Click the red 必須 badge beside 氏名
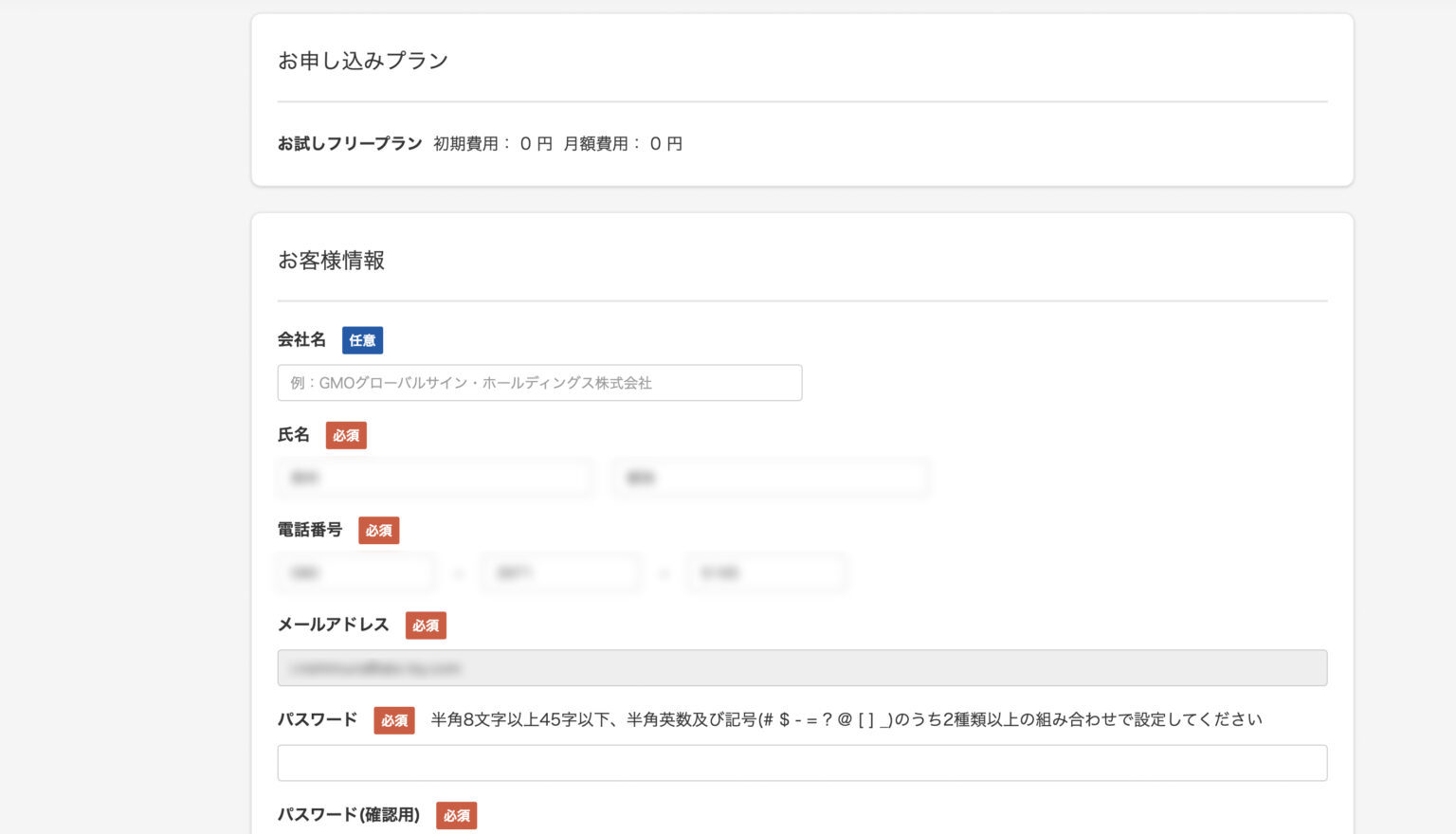Image resolution: width=1456 pixels, height=834 pixels. pyautogui.click(x=346, y=436)
